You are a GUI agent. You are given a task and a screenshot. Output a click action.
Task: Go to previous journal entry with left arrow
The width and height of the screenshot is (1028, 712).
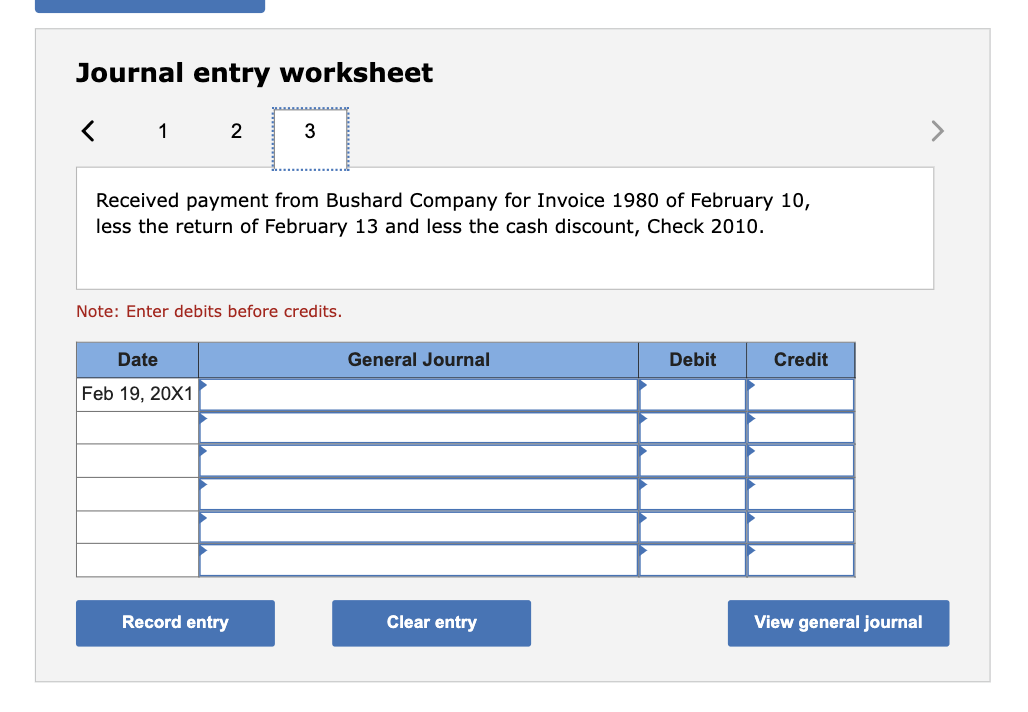88,131
